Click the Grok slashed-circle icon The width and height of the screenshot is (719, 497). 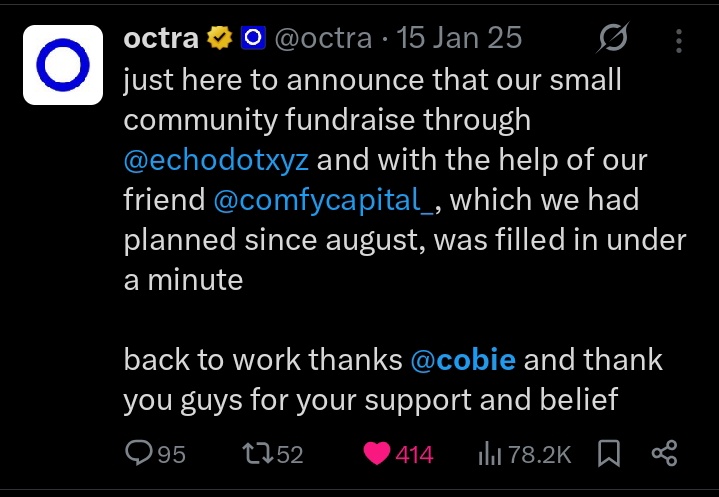(612, 40)
